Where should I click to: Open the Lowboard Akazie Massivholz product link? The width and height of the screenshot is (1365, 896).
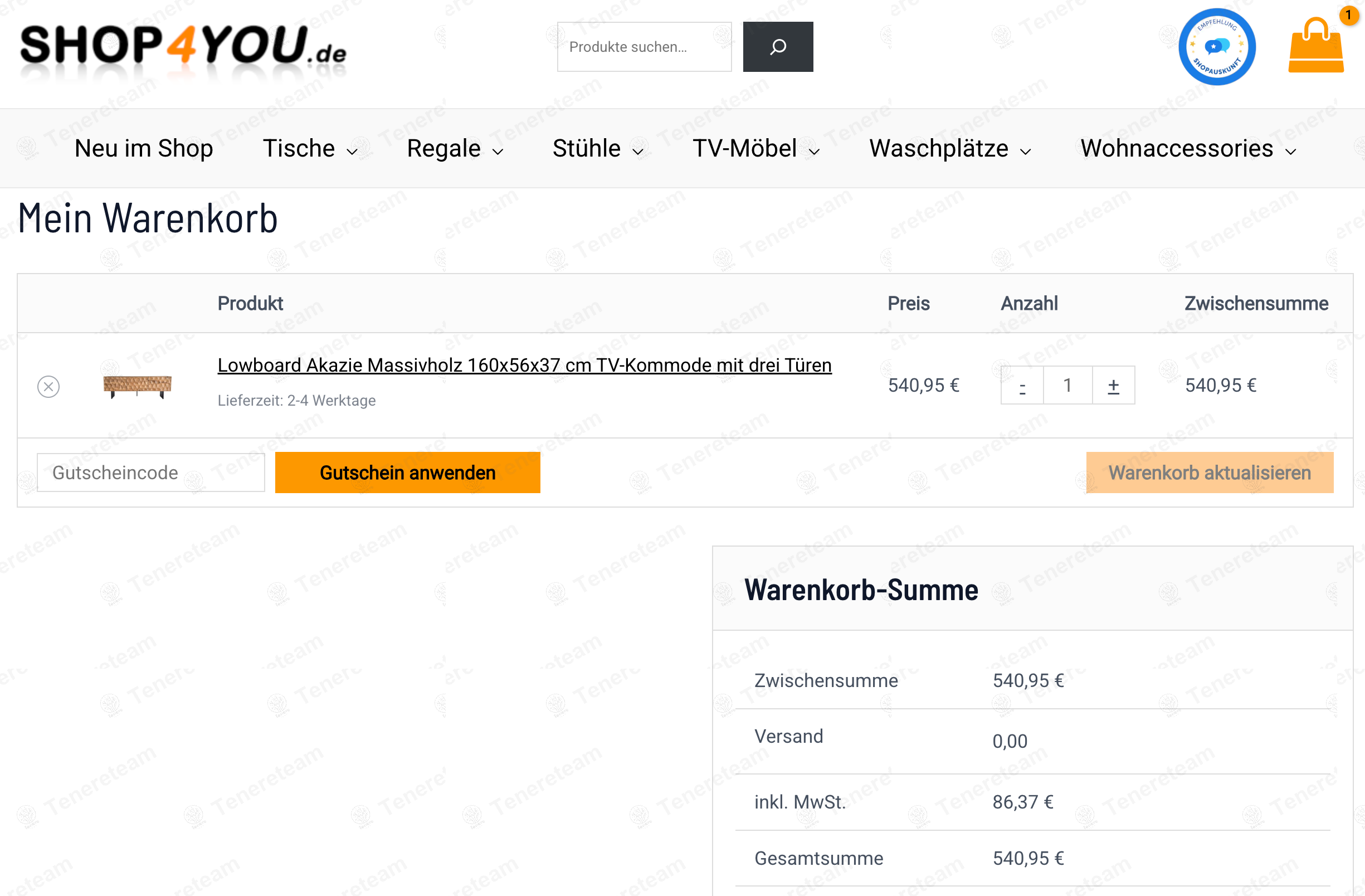[524, 365]
